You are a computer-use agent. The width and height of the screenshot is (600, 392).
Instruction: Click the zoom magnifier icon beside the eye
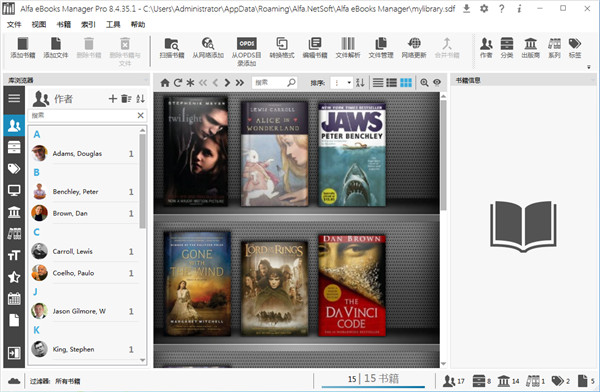(424, 82)
